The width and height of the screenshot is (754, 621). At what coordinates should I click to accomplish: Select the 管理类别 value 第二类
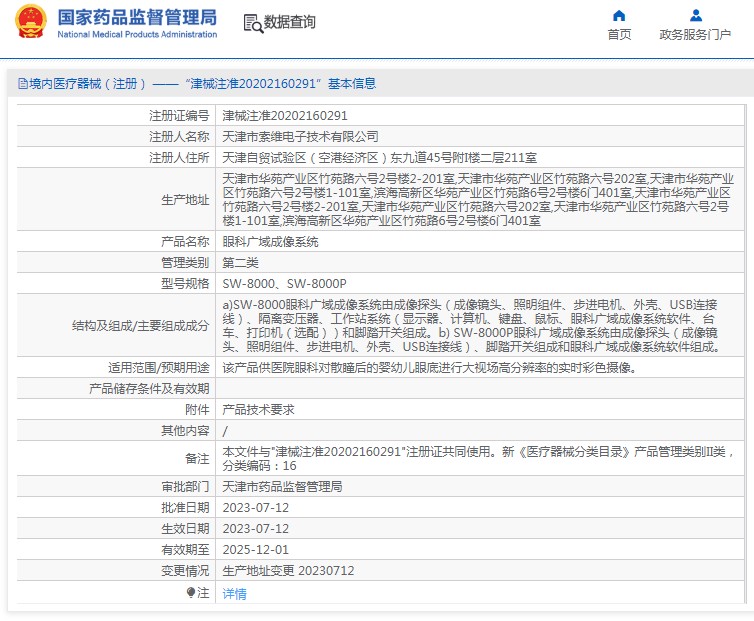point(240,263)
